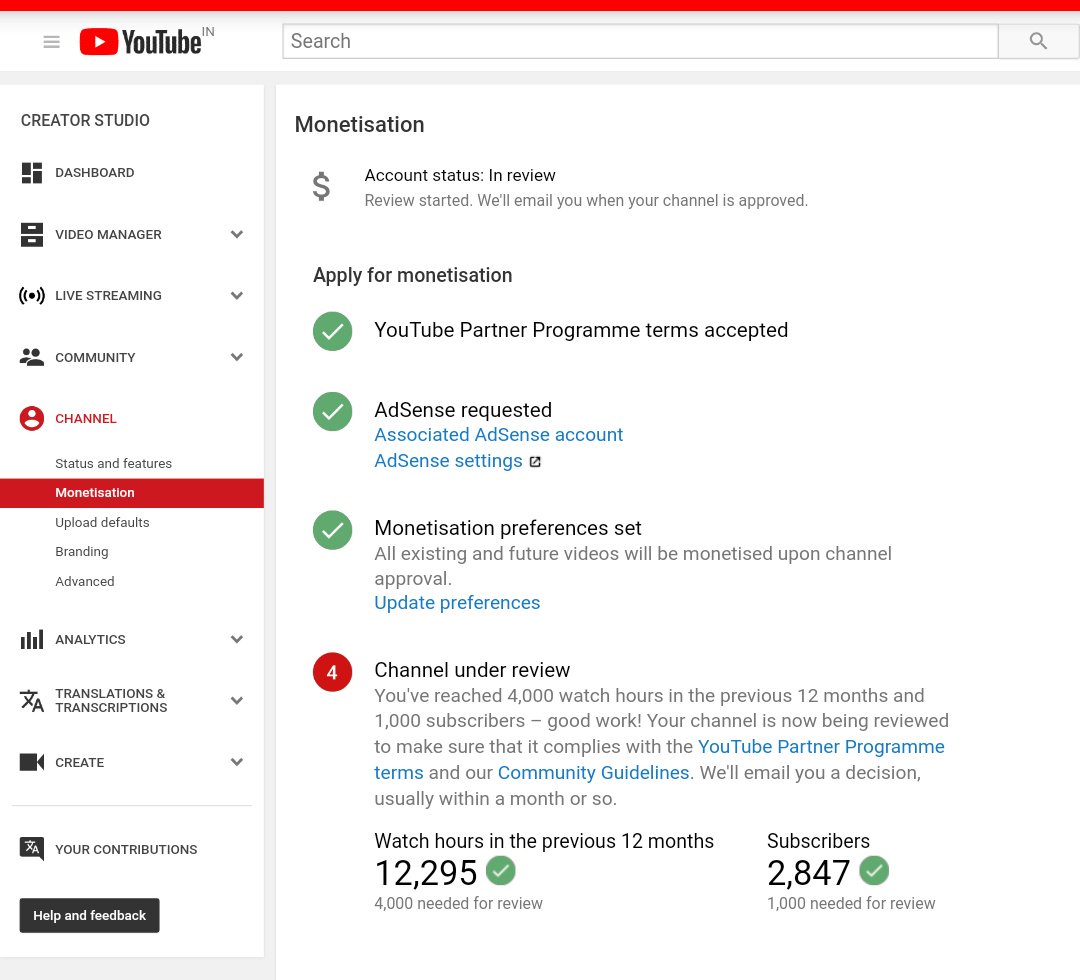Click the 'Account status: In review' text
Image resolution: width=1080 pixels, height=980 pixels.
pyautogui.click(x=459, y=176)
